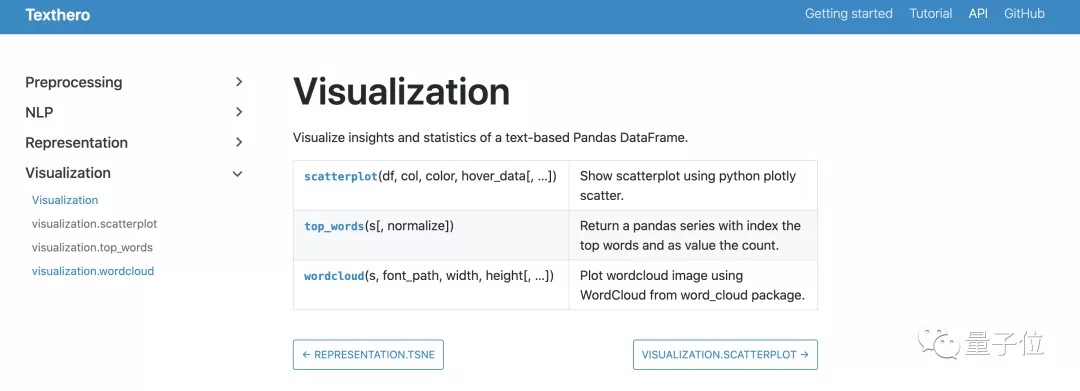Expand the Preprocessing section chevron
Viewport: 1080px width, 391px height.
[239, 82]
